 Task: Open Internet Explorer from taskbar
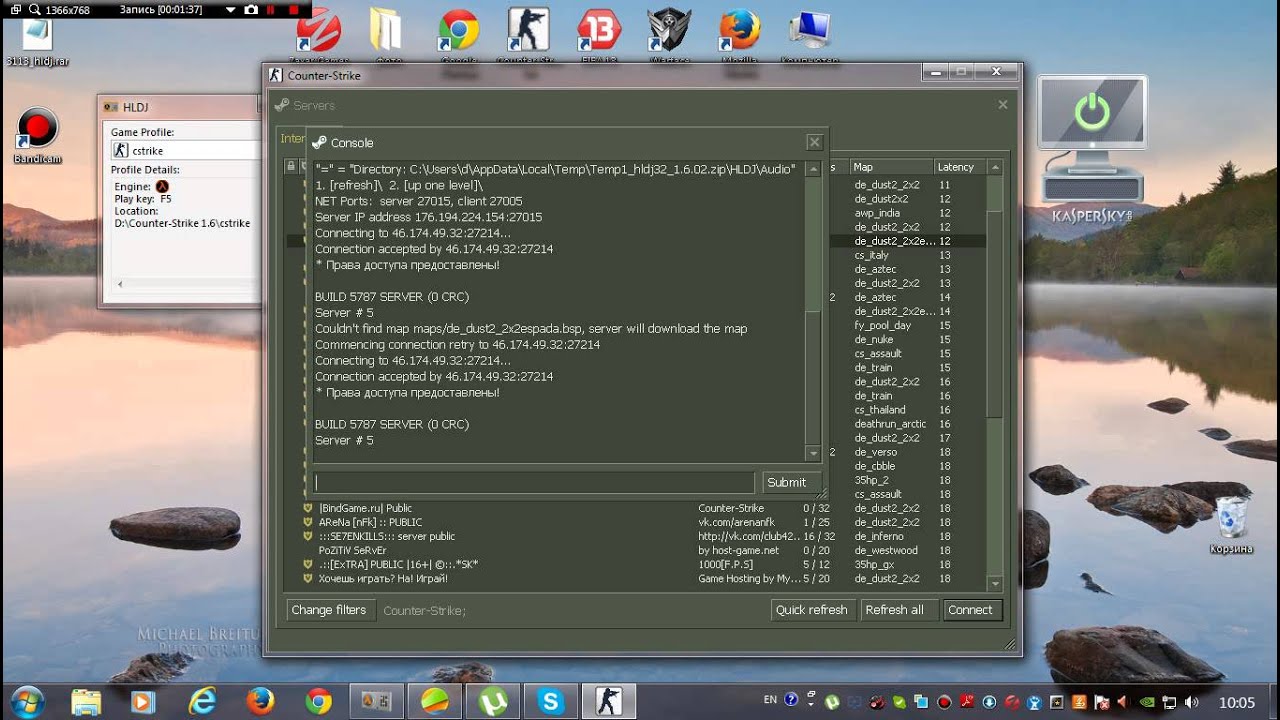click(203, 702)
